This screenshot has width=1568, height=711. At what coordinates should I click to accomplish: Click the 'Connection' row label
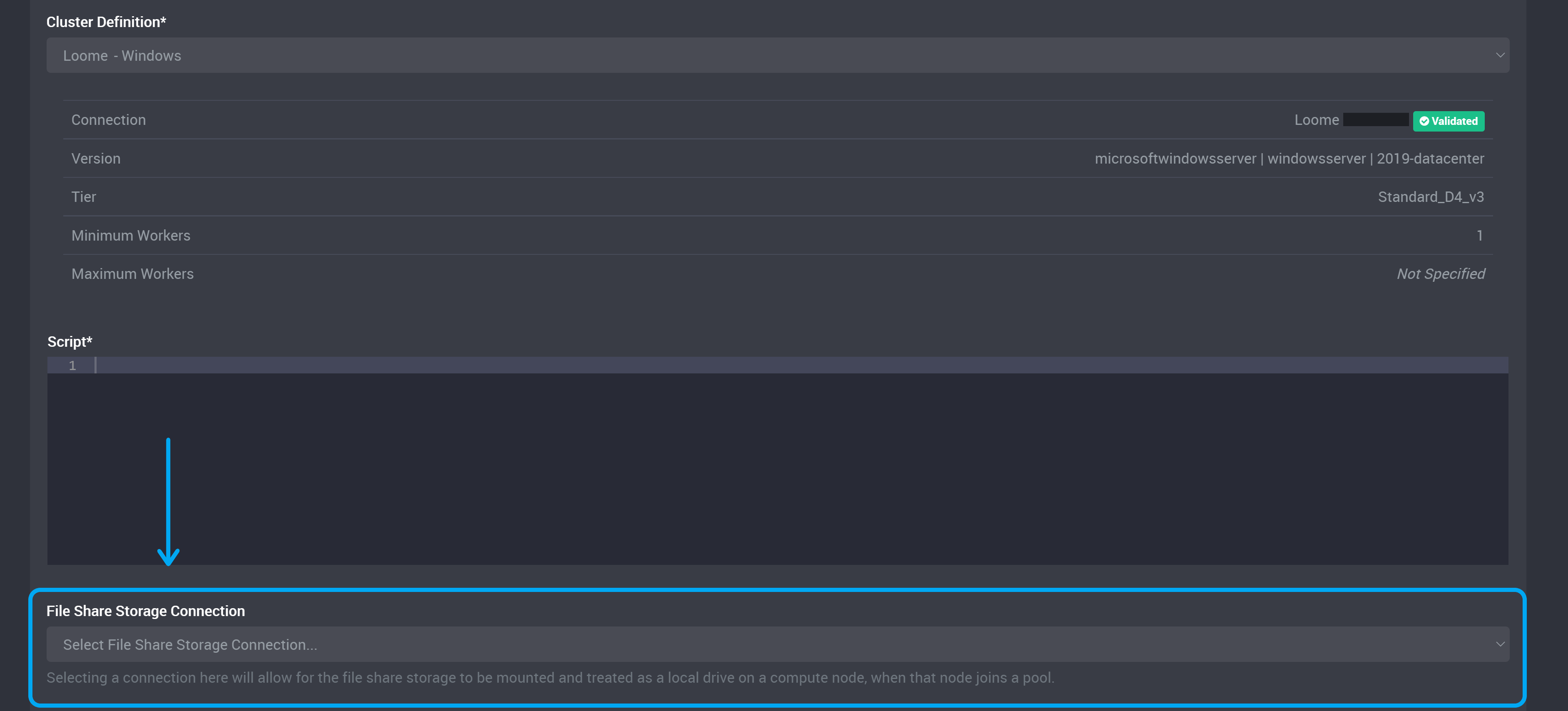(x=108, y=120)
